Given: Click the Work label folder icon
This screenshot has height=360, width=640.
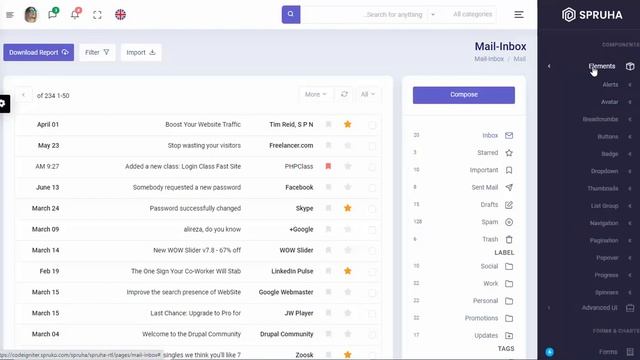Looking at the screenshot, I should tap(509, 284).
